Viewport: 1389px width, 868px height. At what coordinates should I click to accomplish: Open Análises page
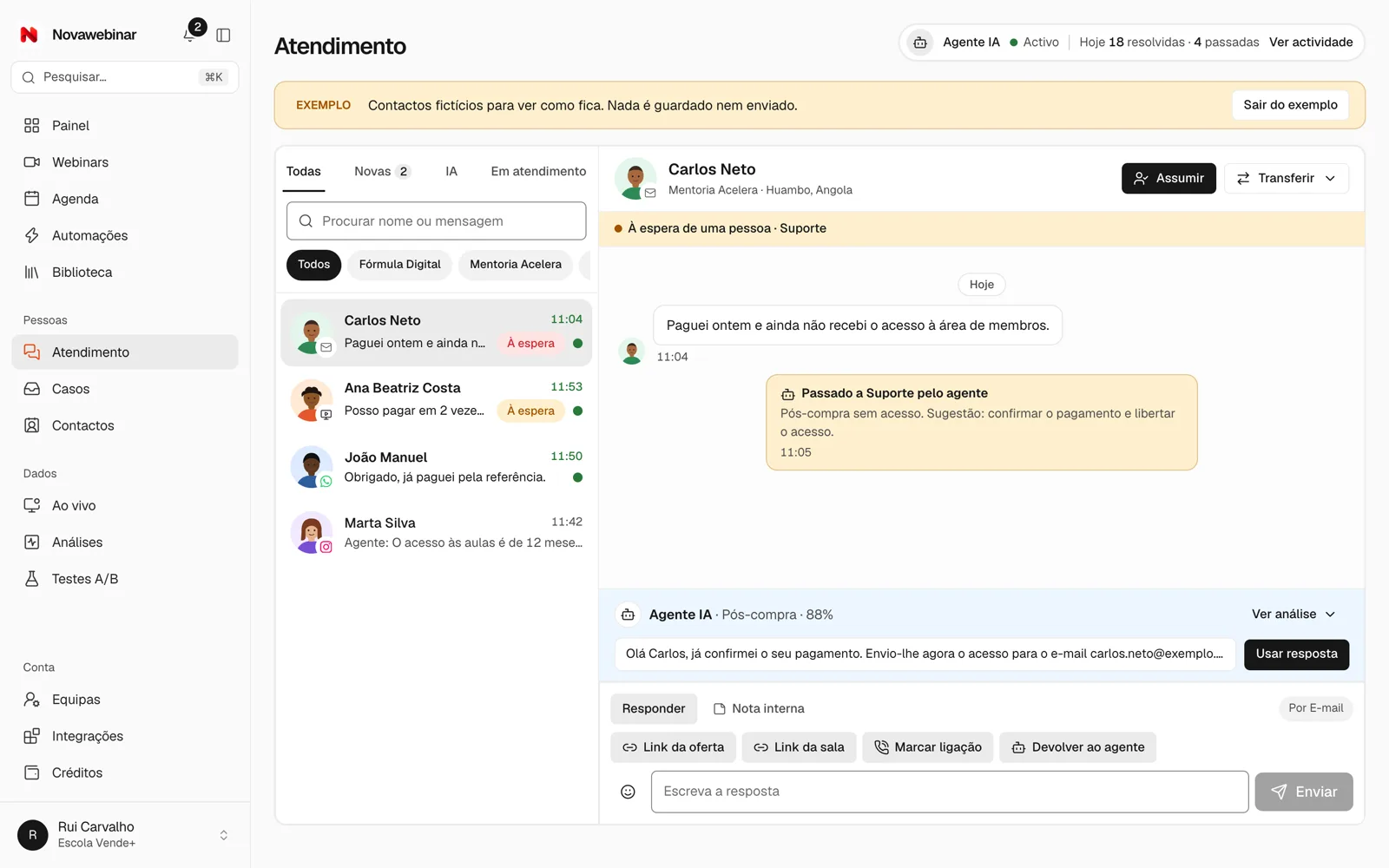[x=125, y=542]
